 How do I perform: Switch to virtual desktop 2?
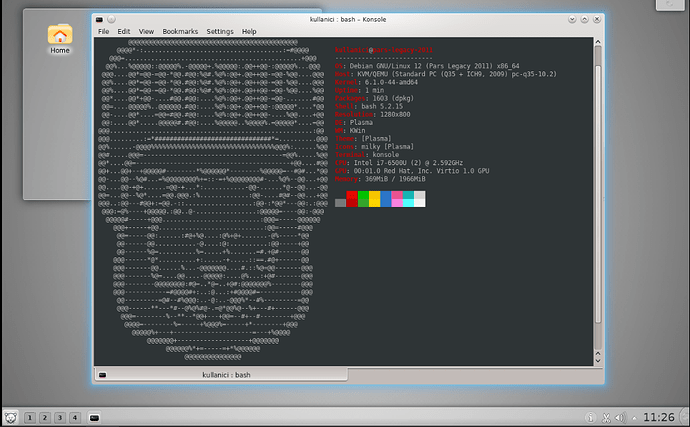point(45,417)
